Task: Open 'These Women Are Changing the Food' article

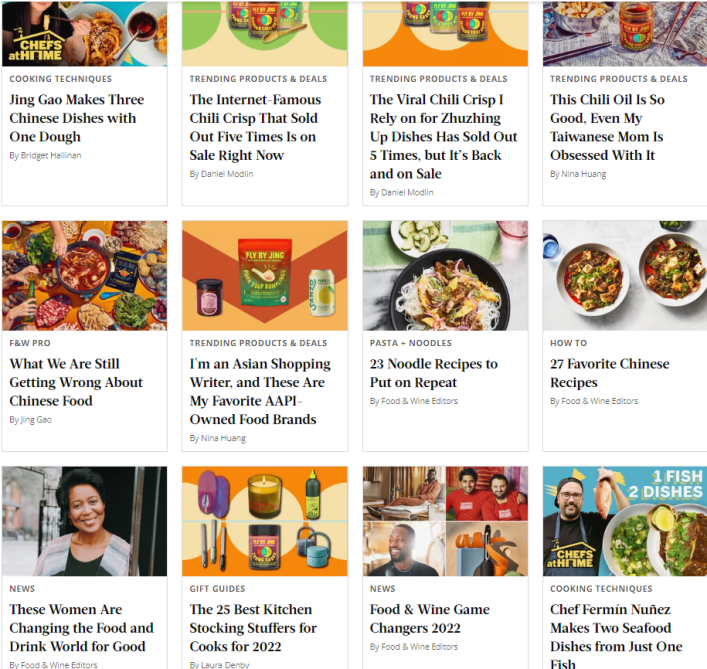Action: click(82, 628)
